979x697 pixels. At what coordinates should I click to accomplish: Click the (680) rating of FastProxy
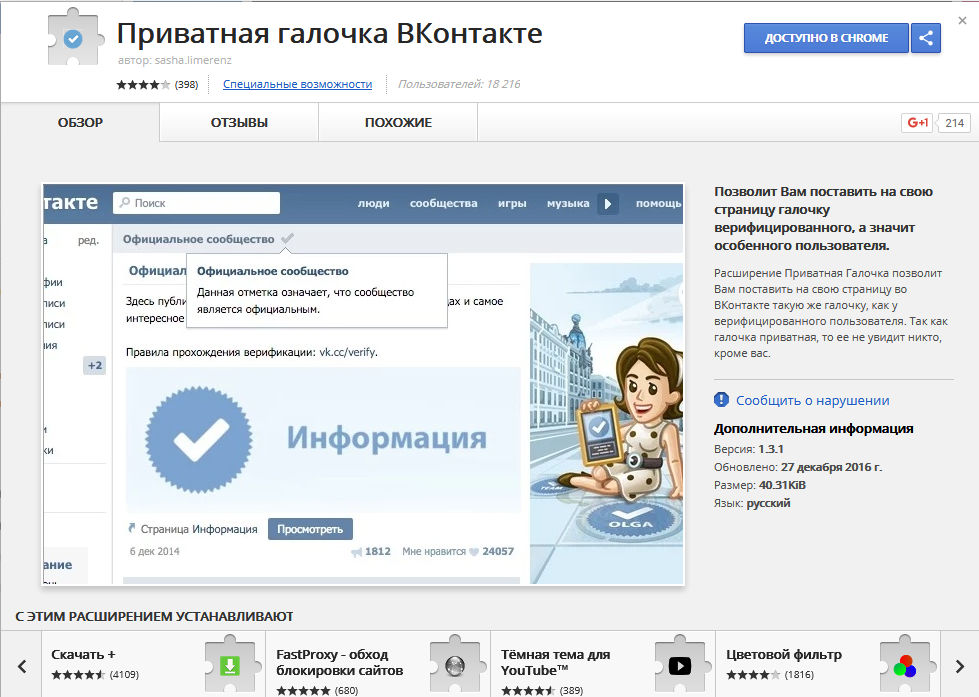(346, 691)
